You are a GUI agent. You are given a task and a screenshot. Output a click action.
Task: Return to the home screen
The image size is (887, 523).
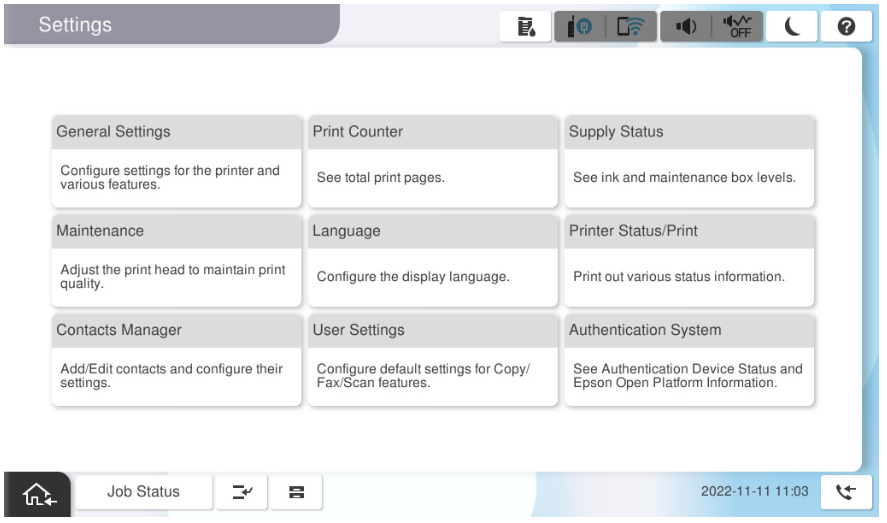click(36, 492)
